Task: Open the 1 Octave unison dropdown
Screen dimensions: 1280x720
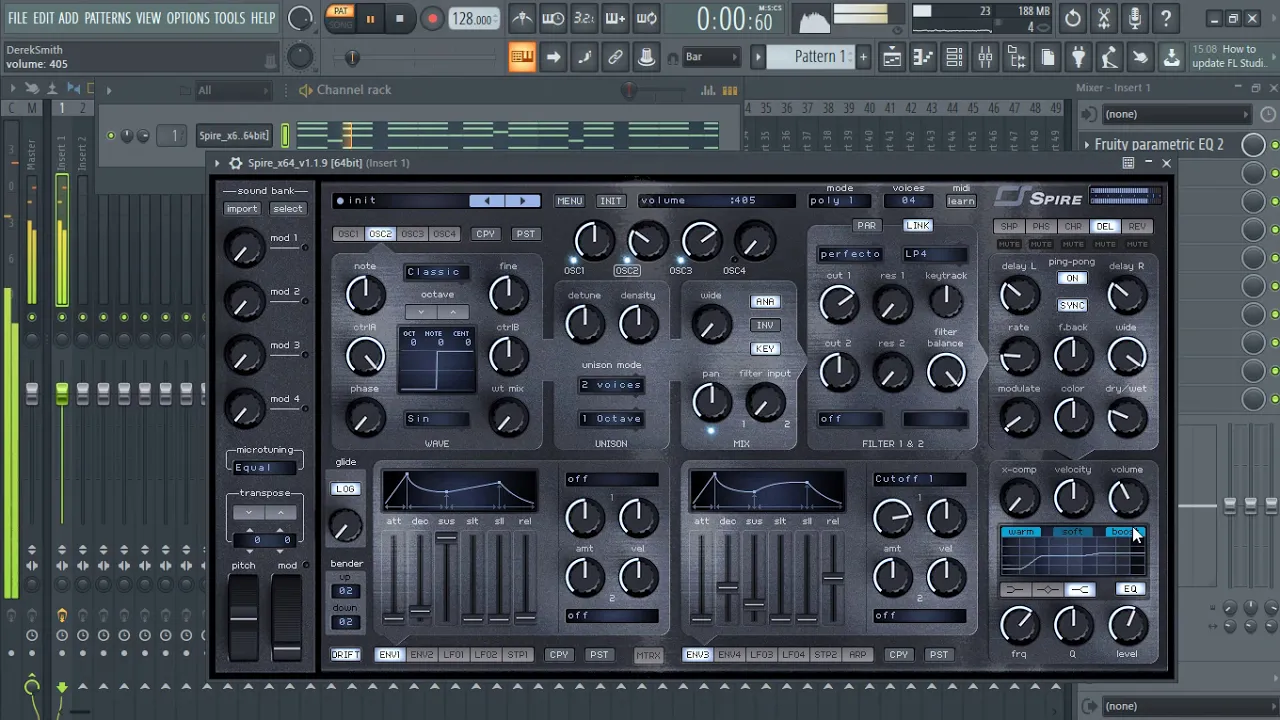Action: (x=612, y=419)
